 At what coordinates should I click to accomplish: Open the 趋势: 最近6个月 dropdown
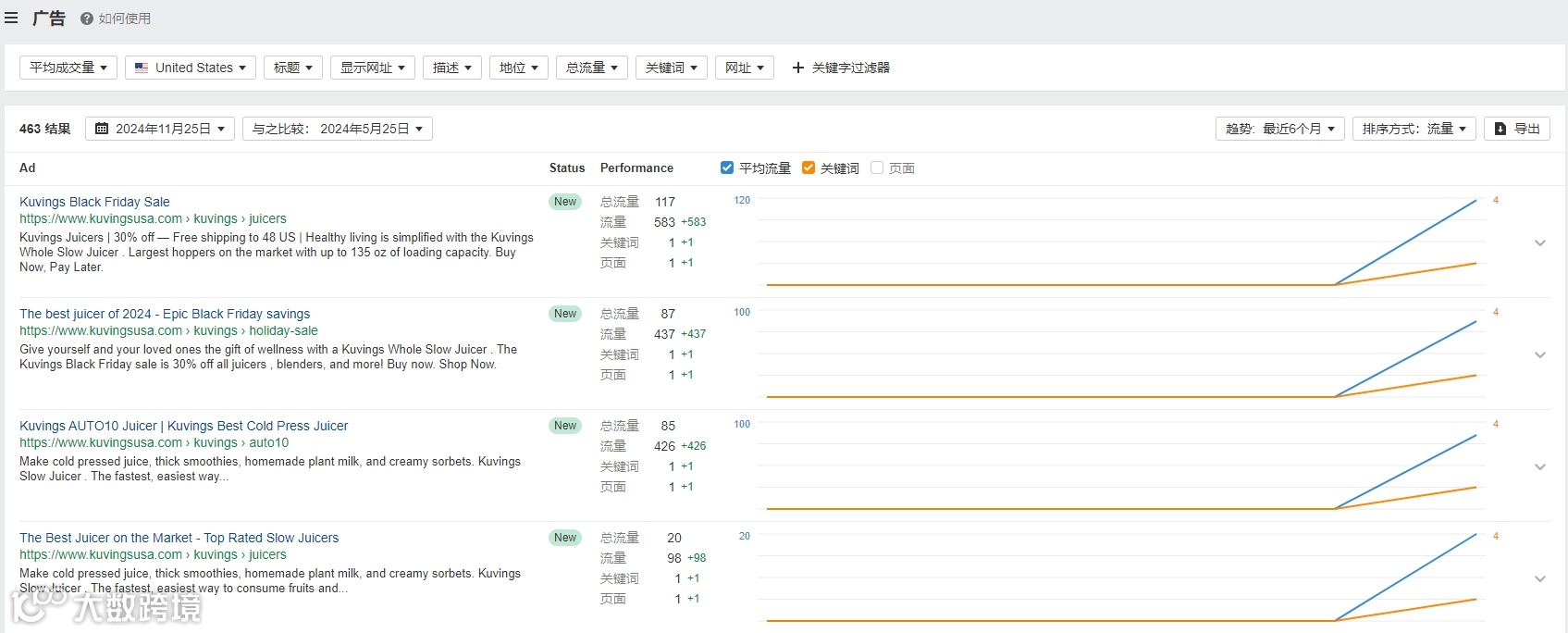[x=1280, y=129]
